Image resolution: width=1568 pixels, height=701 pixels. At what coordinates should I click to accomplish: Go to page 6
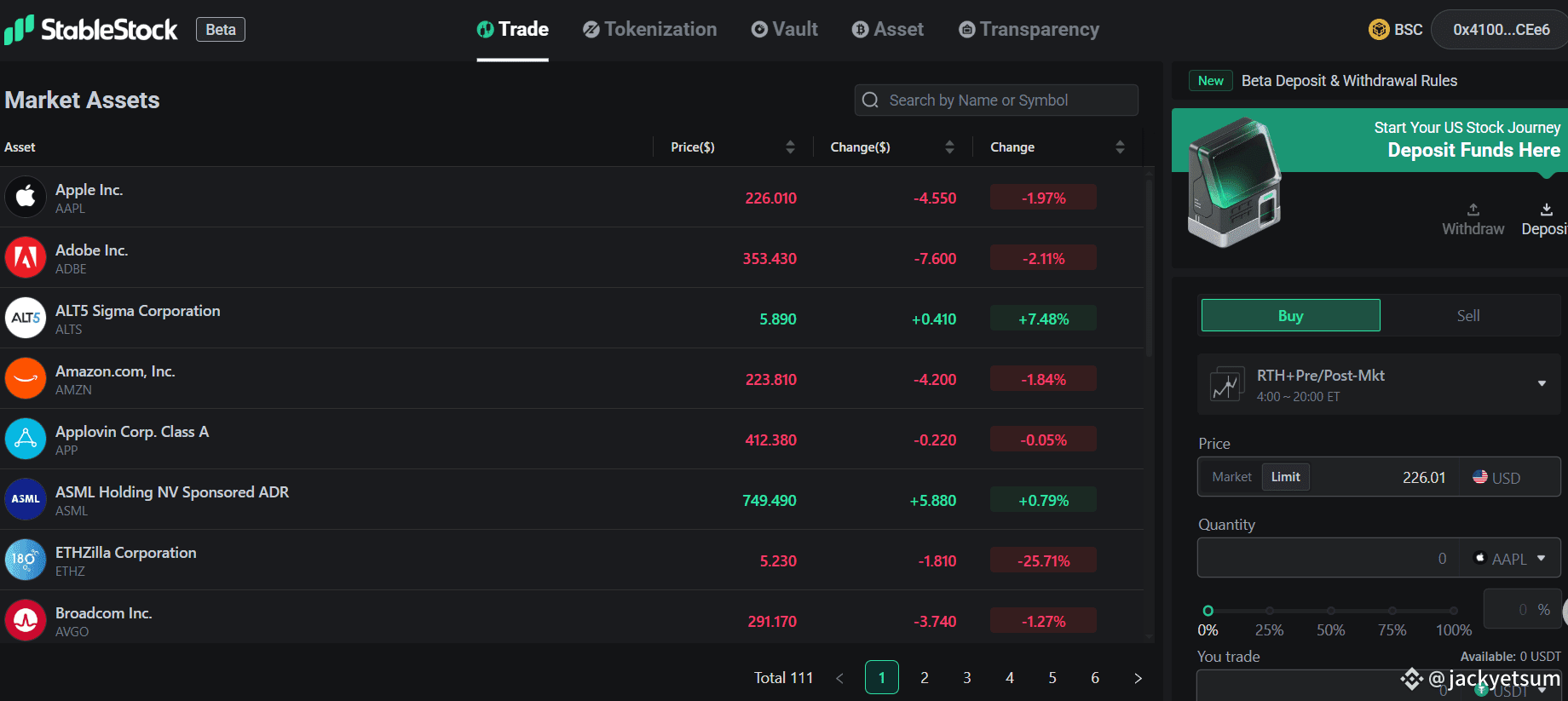click(1095, 678)
